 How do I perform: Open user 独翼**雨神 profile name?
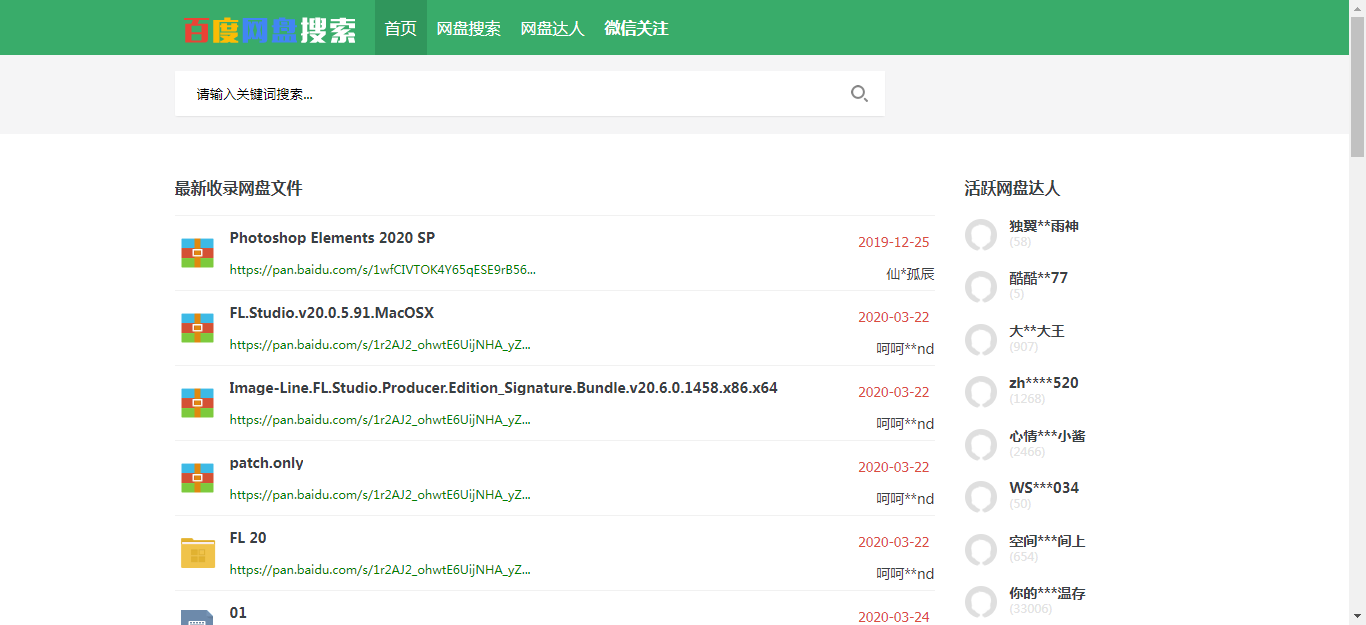pos(1044,226)
